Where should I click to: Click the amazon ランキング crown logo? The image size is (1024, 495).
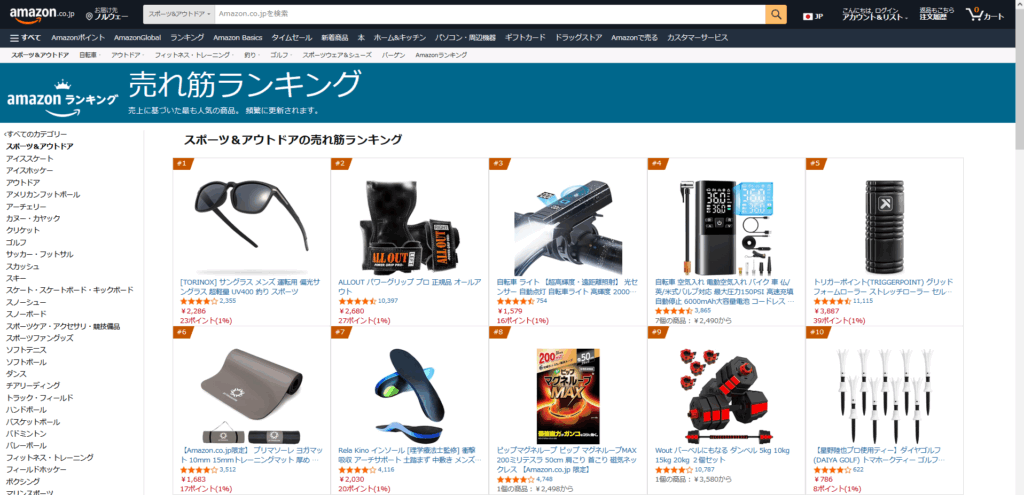pyautogui.click(x=62, y=97)
